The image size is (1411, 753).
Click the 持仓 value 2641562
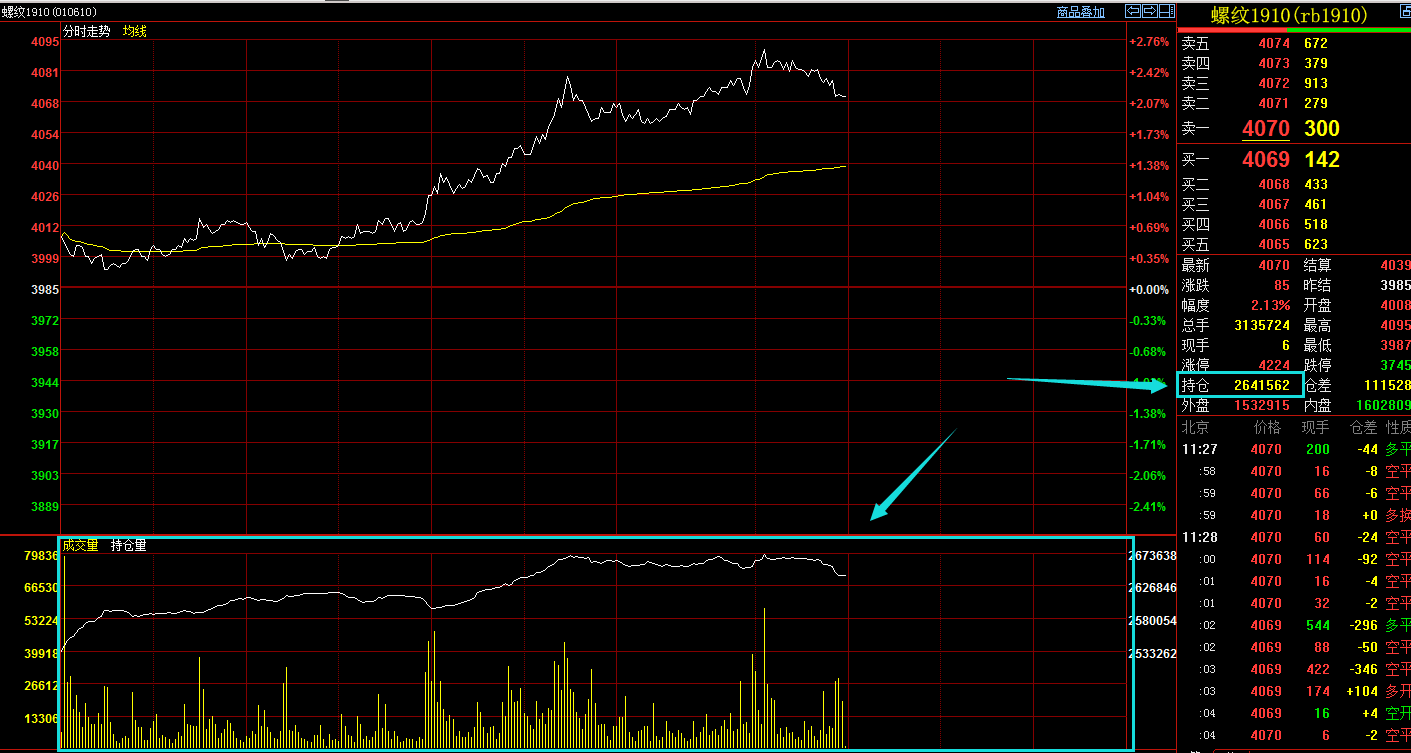pos(1262,385)
